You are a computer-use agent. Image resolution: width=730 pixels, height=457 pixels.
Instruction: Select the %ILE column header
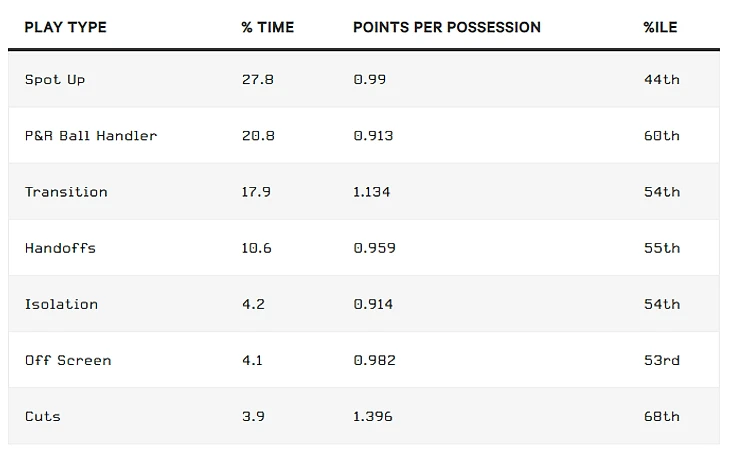[660, 27]
